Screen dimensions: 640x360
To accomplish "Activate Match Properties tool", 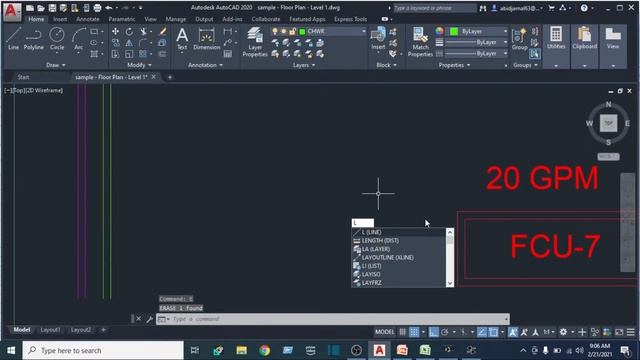I will click(x=420, y=42).
